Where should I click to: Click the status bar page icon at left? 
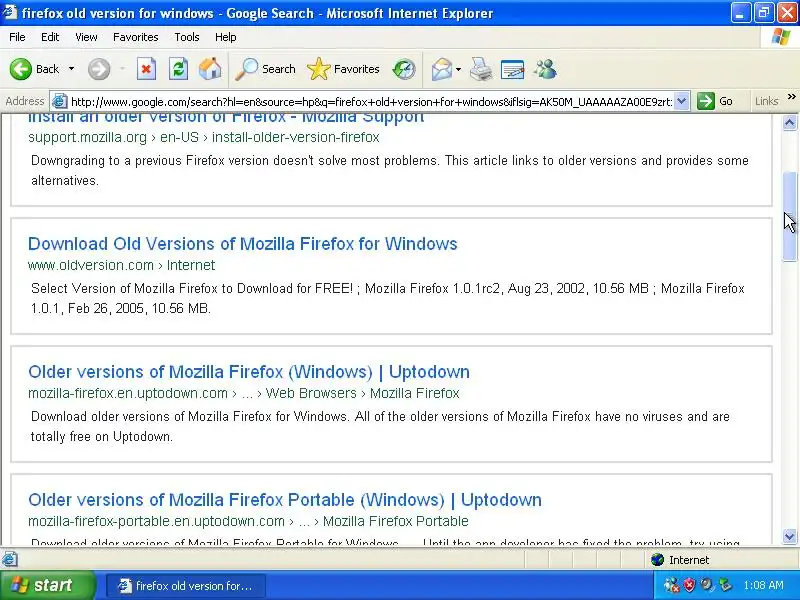[x=9, y=560]
